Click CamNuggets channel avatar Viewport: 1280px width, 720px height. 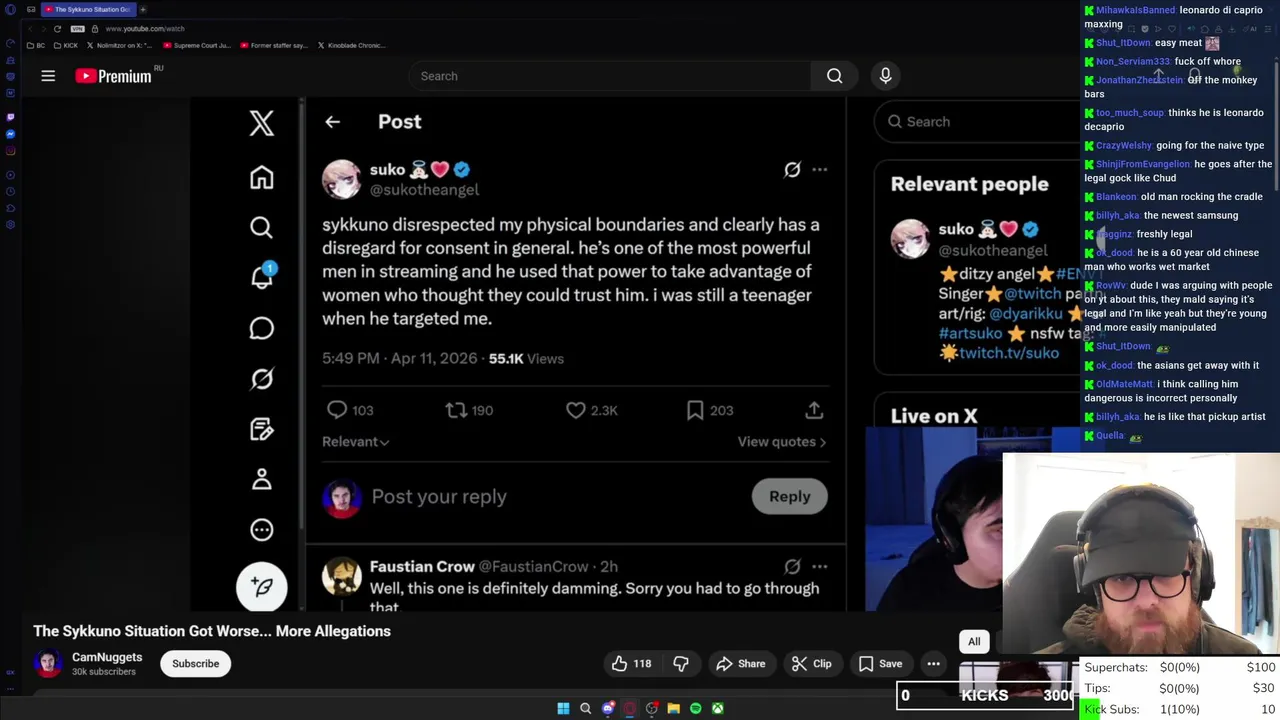coord(48,664)
